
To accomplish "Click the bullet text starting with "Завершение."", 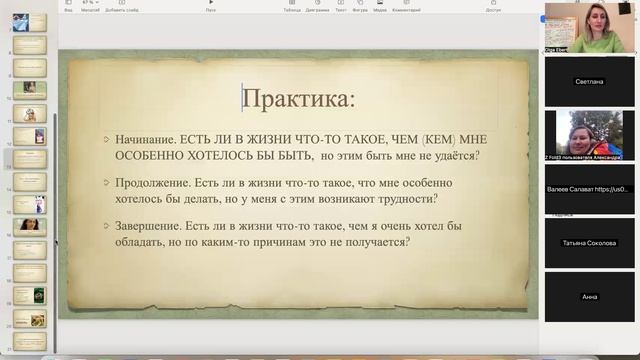I will tap(288, 234).
